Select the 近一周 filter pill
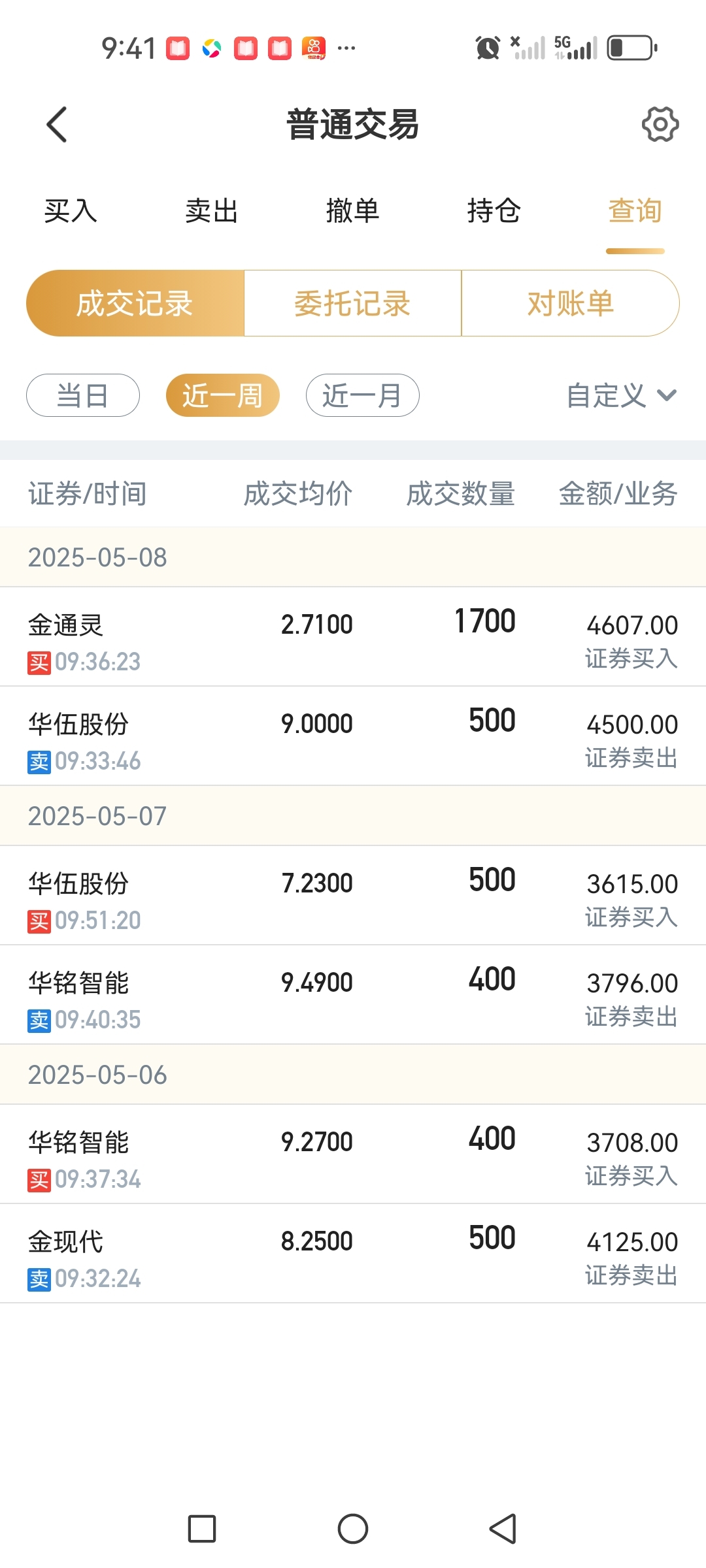Viewport: 706px width, 1568px height. [x=223, y=395]
